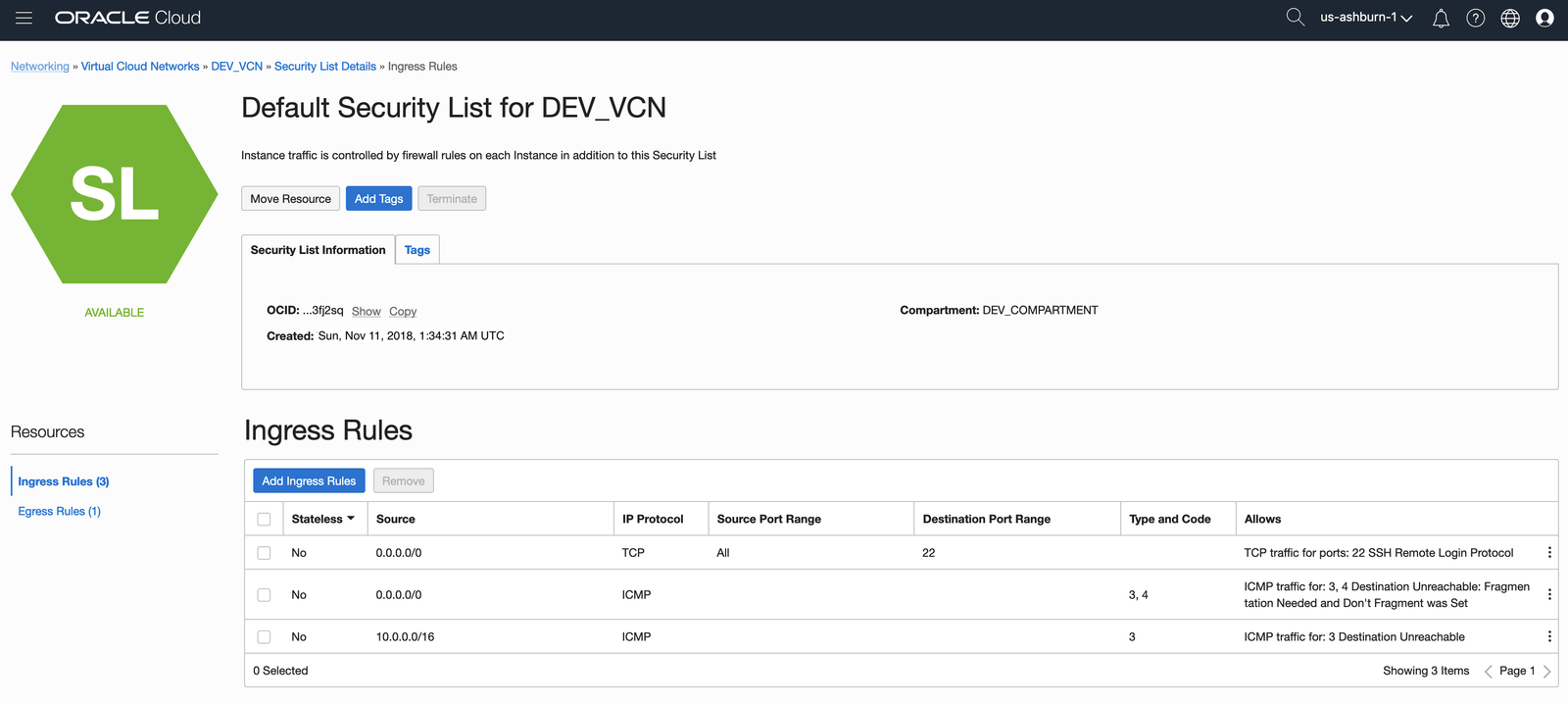Go to next page of ingress rules
The width and height of the screenshot is (1568, 704).
pos(1547,672)
